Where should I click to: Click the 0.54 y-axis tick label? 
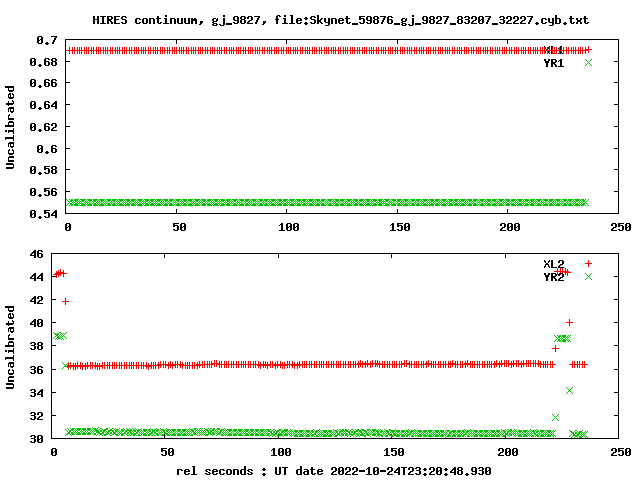coord(43,214)
